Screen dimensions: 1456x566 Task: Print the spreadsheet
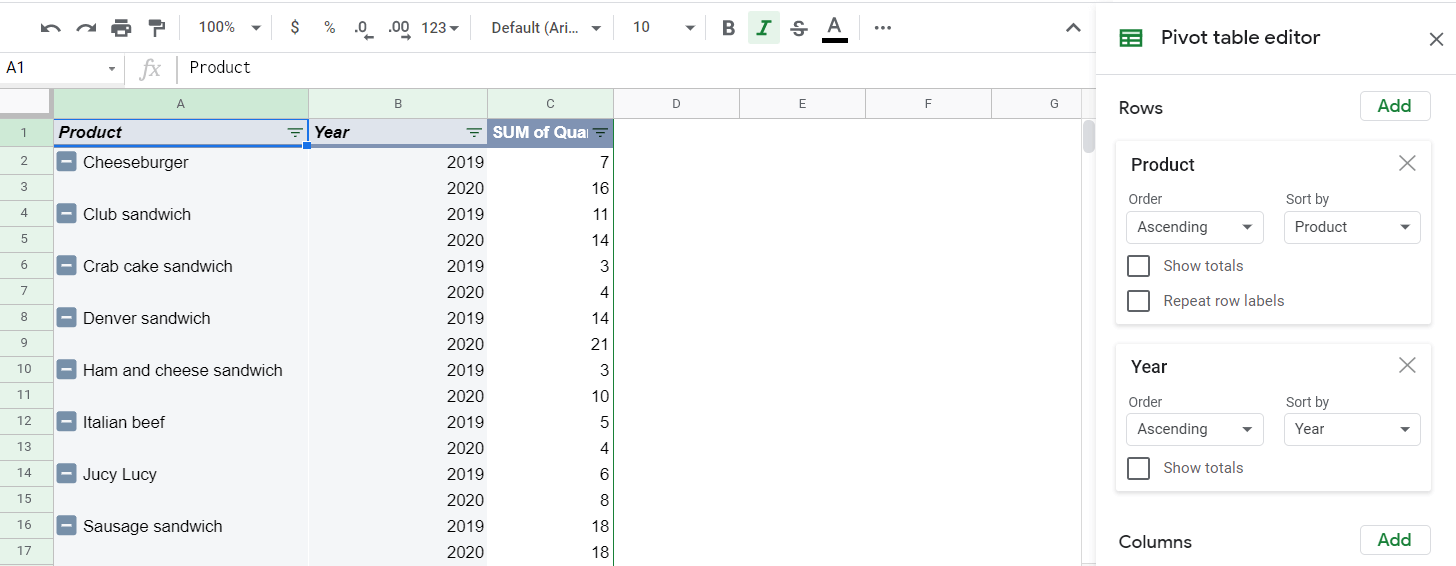(x=121, y=28)
